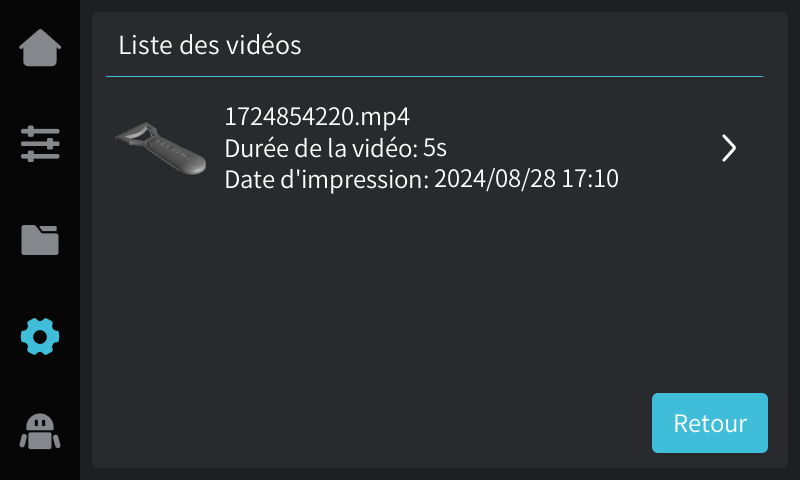
Task: Go to the Home screen icon
Action: click(x=40, y=47)
